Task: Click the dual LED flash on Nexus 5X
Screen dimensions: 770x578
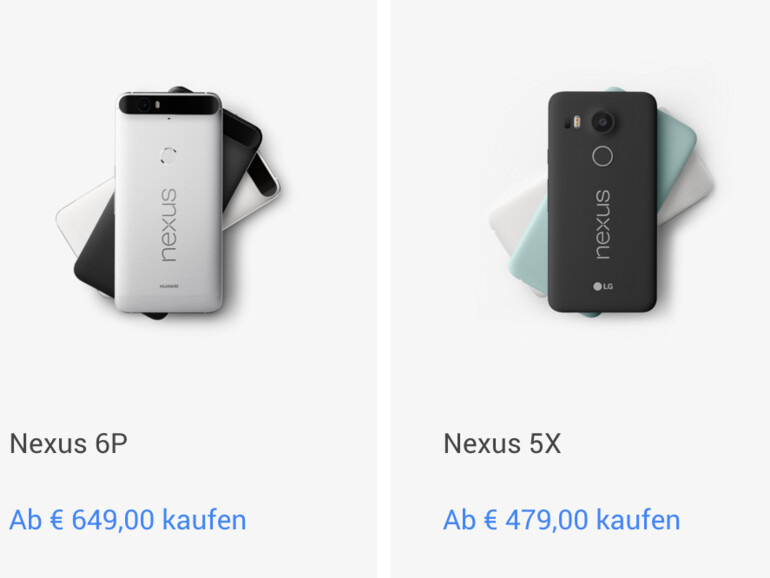Action: click(x=577, y=121)
